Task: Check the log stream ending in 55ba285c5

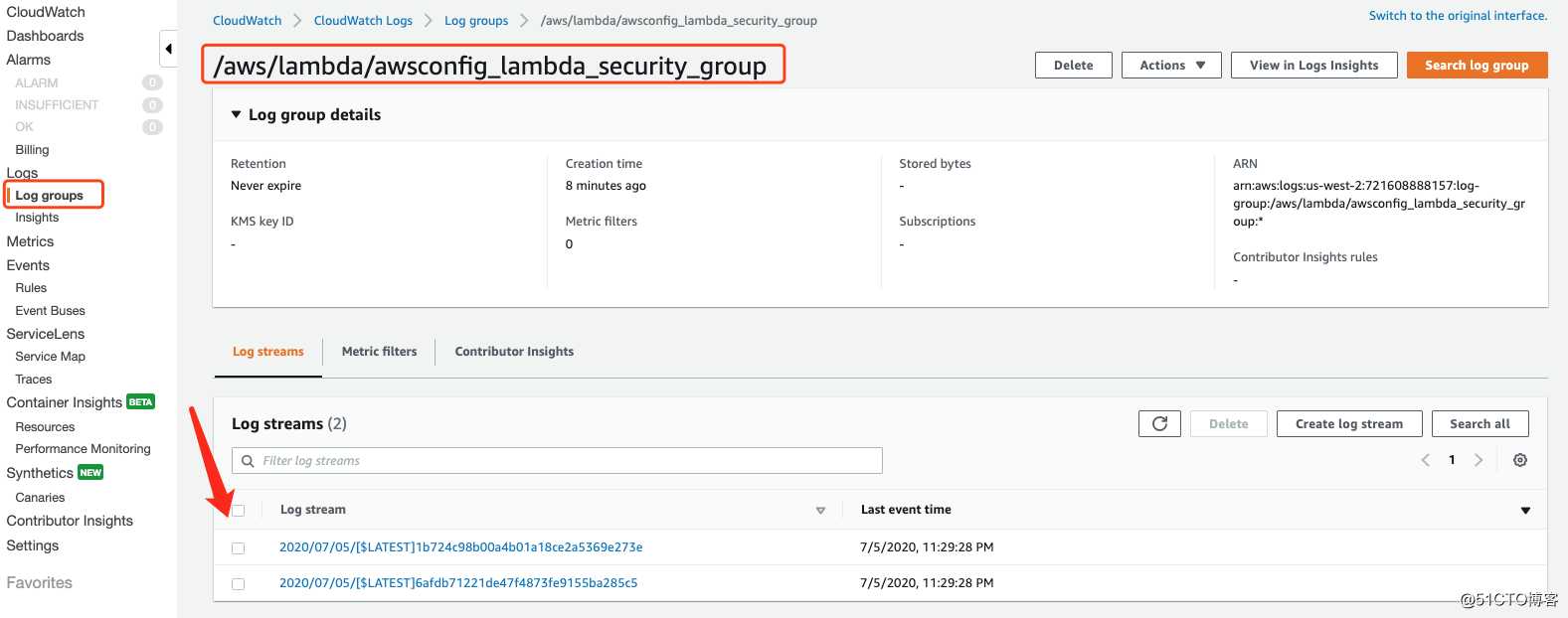Action: 238,584
